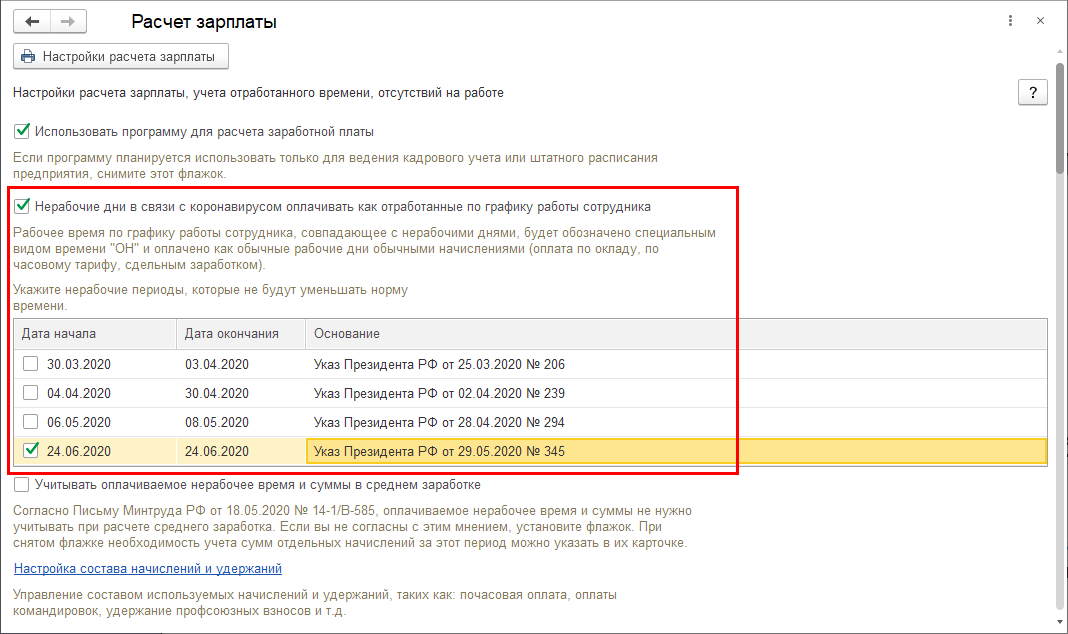Uncheck the 24.06.2020 period row checkbox
The width and height of the screenshot is (1068, 634).
[x=30, y=451]
